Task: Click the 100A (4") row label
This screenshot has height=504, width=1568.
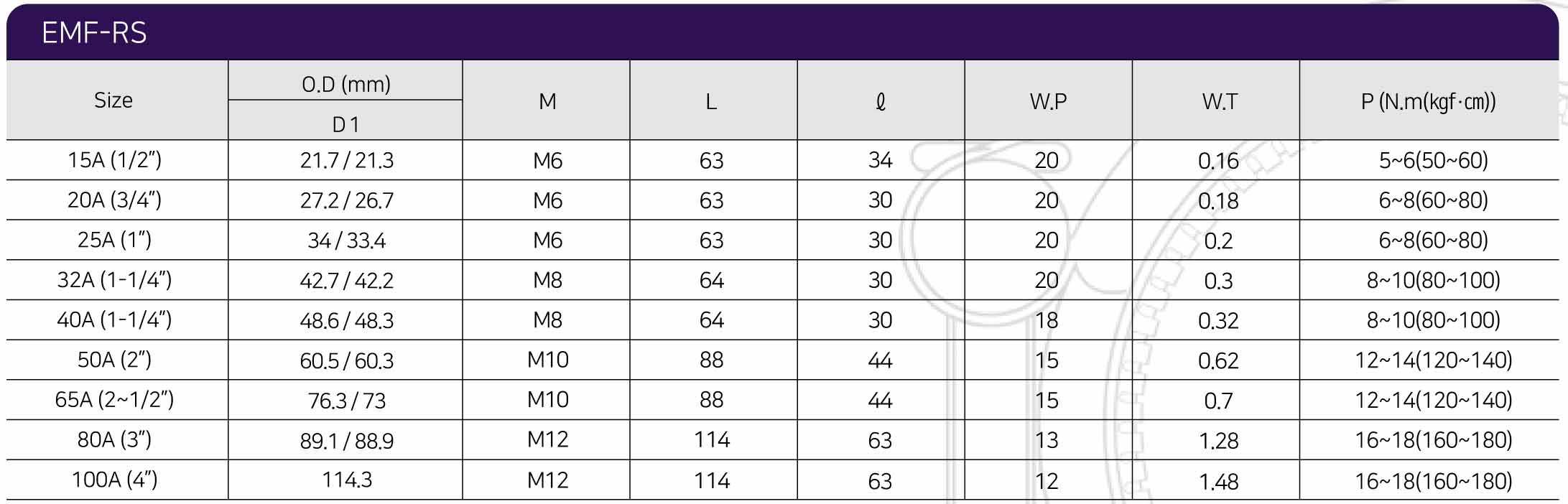Action: tap(114, 480)
